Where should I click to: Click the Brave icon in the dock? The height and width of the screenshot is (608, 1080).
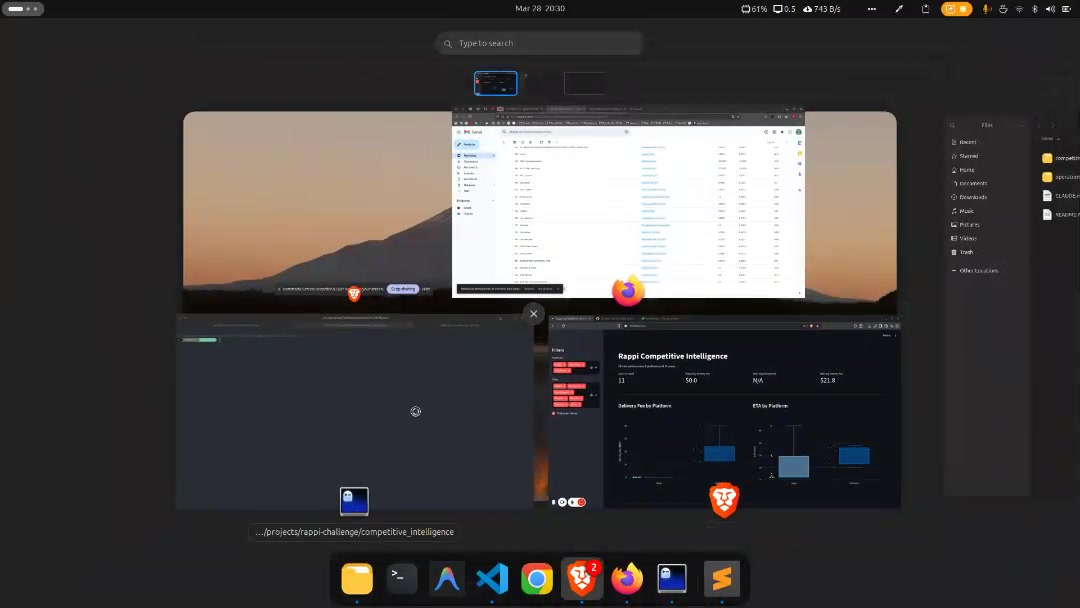pos(582,579)
